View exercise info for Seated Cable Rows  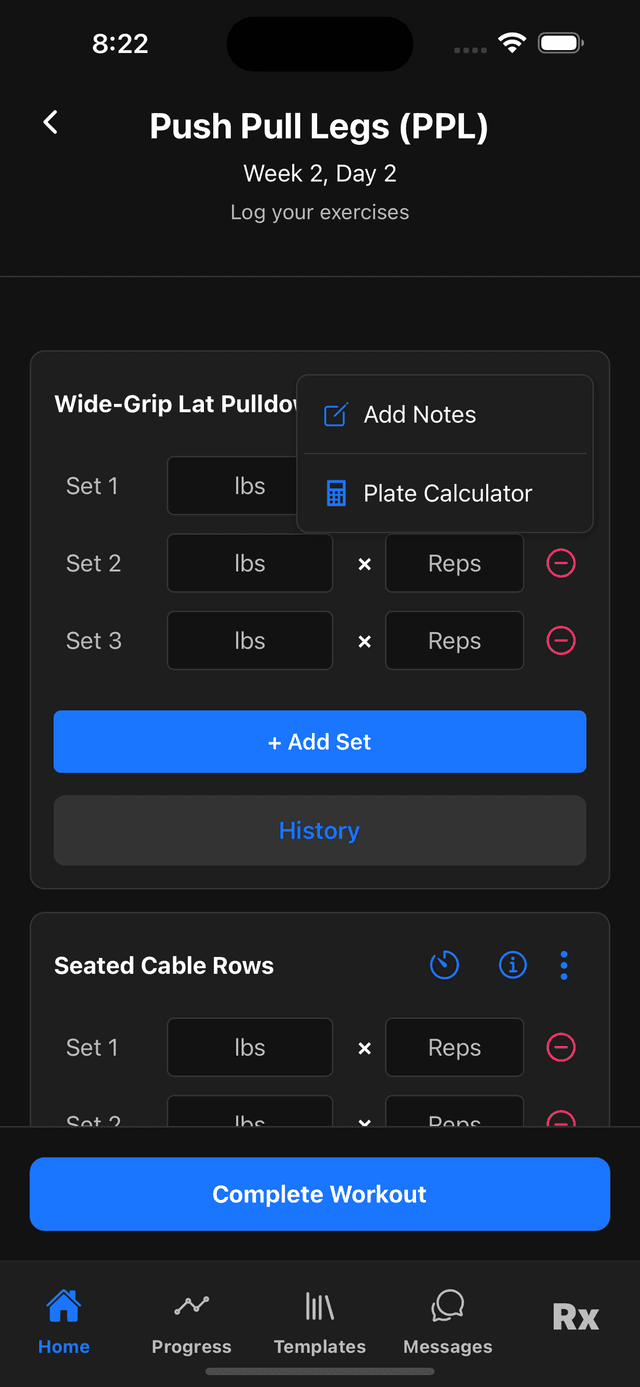(512, 965)
